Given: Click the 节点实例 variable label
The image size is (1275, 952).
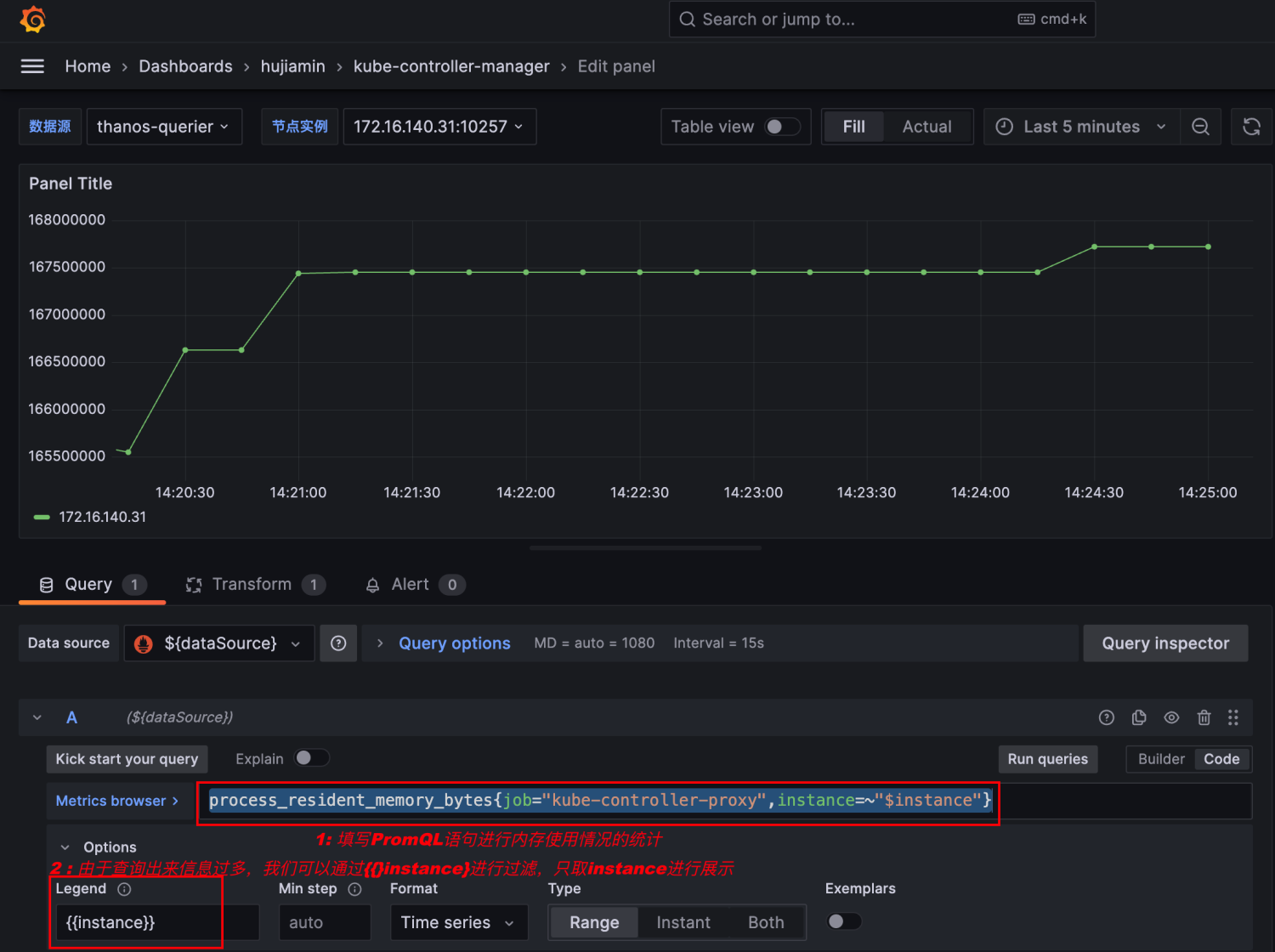Looking at the screenshot, I should click(300, 127).
